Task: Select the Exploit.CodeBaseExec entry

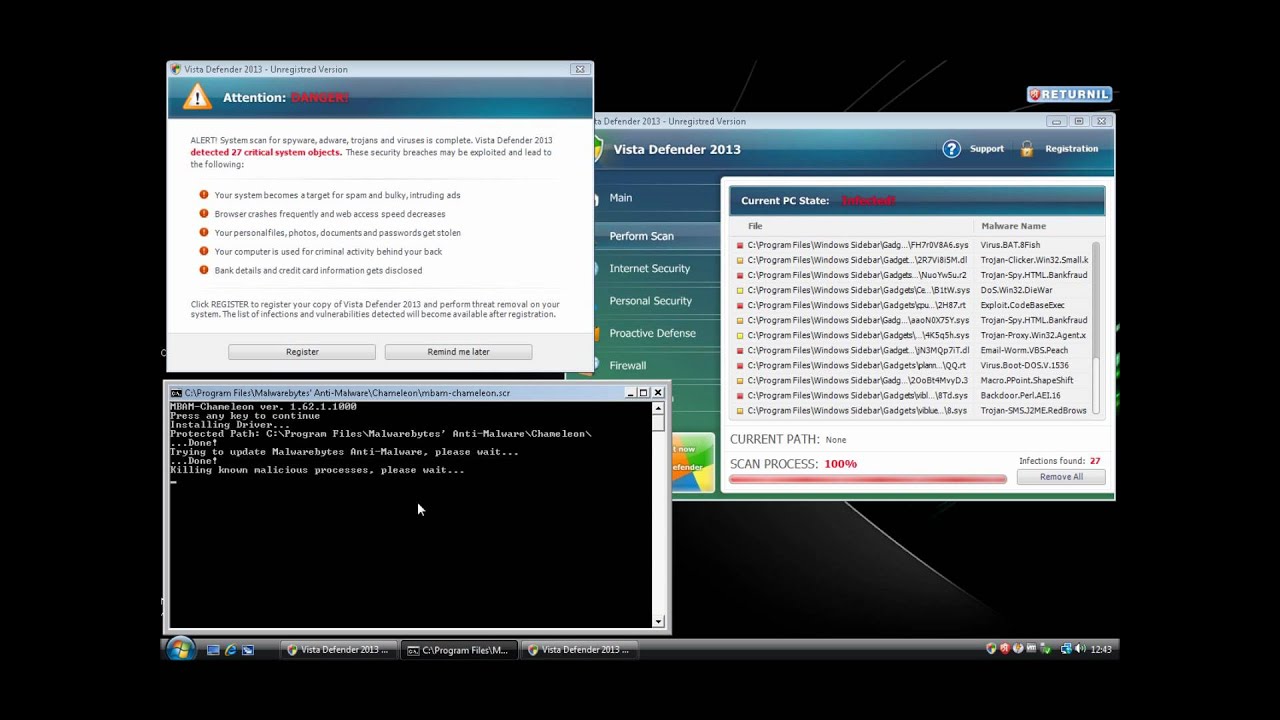Action: tap(1022, 305)
